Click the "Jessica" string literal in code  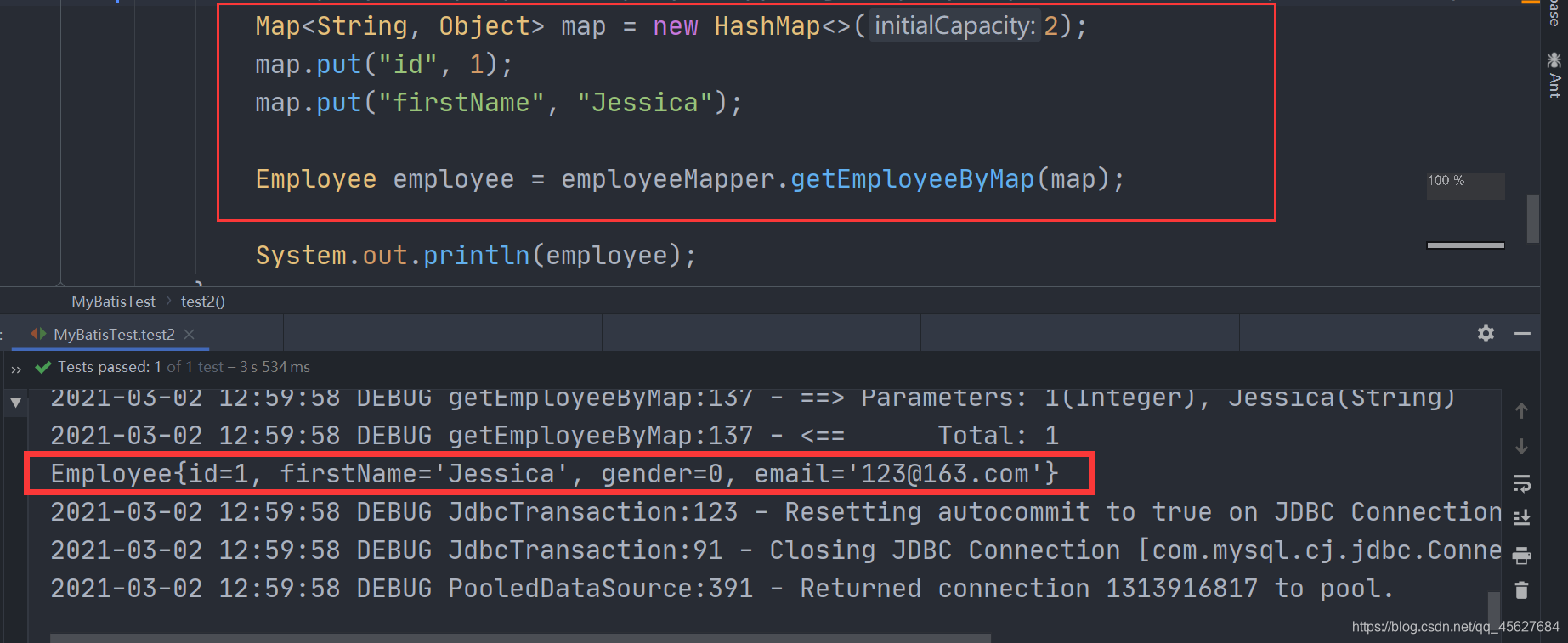pyautogui.click(x=644, y=103)
